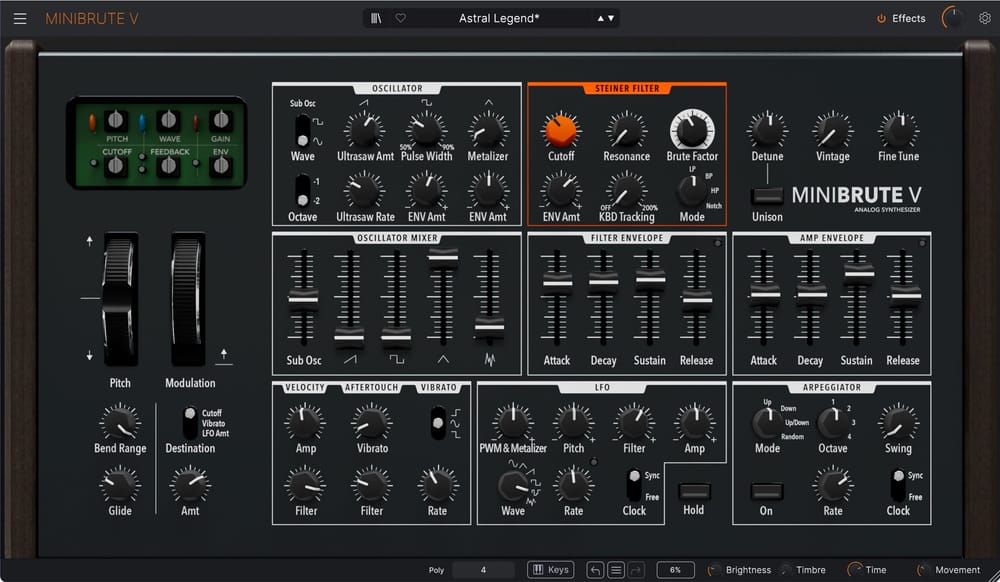This screenshot has width=1000, height=582.
Task: Click the Fine Tune knob
Action: pyautogui.click(x=898, y=130)
